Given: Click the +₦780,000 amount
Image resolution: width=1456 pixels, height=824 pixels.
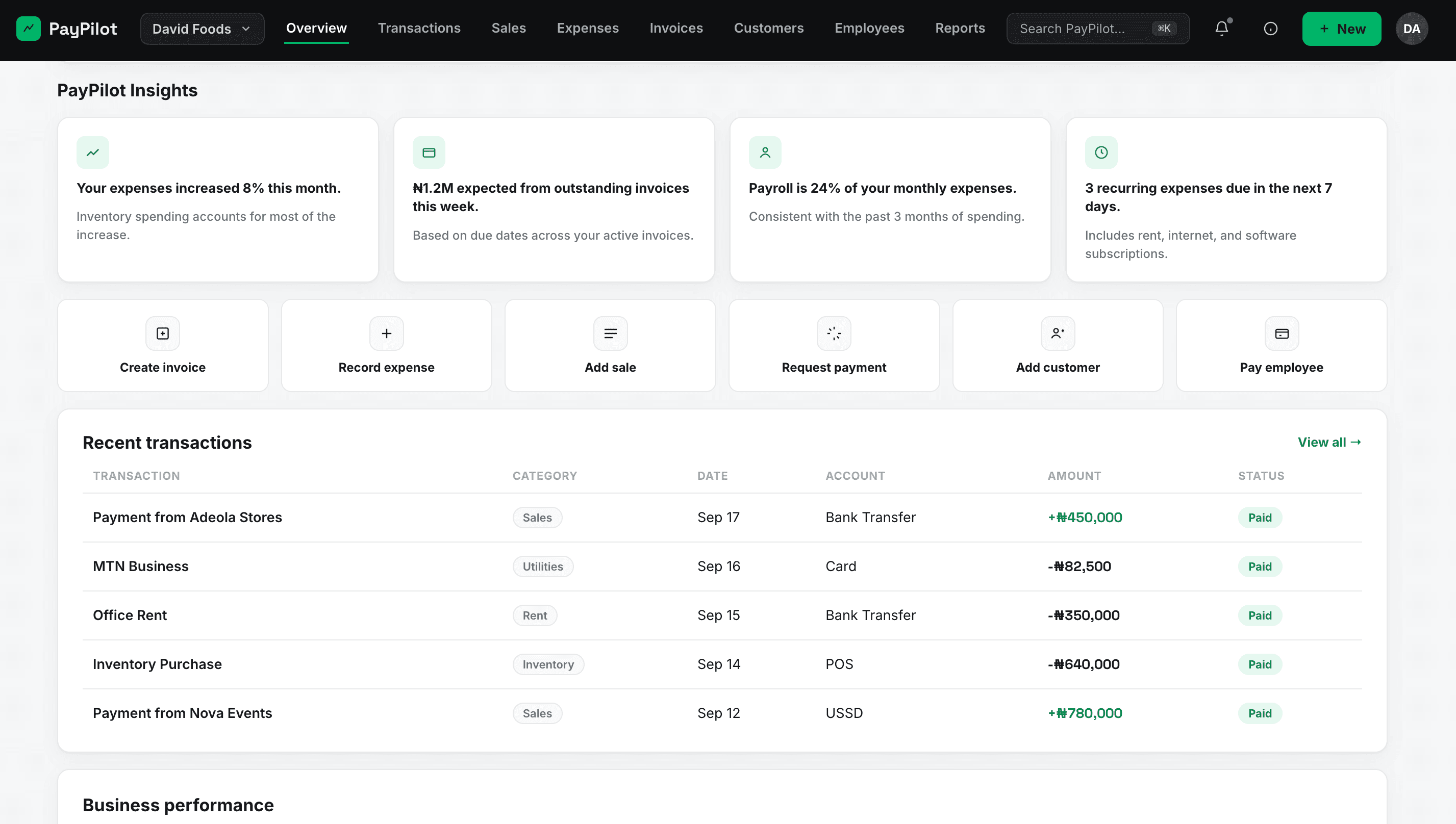Looking at the screenshot, I should (x=1084, y=713).
